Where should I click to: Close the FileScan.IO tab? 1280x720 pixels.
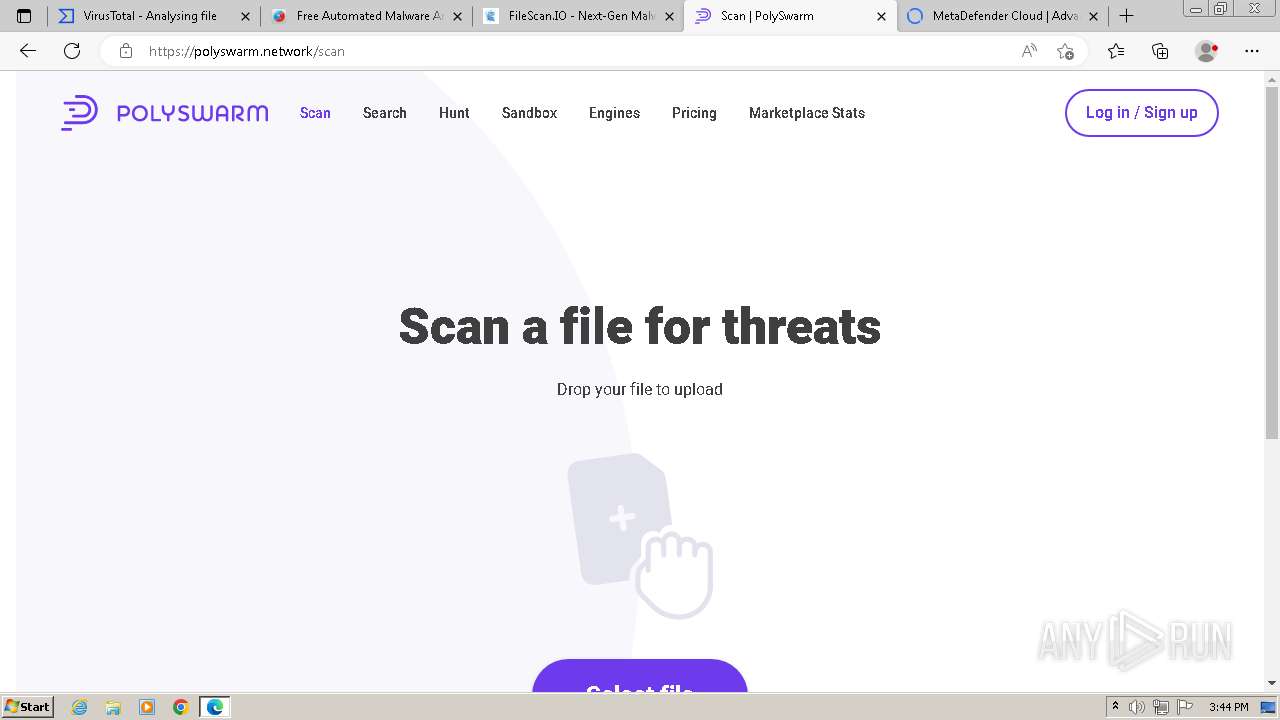pyautogui.click(x=669, y=16)
